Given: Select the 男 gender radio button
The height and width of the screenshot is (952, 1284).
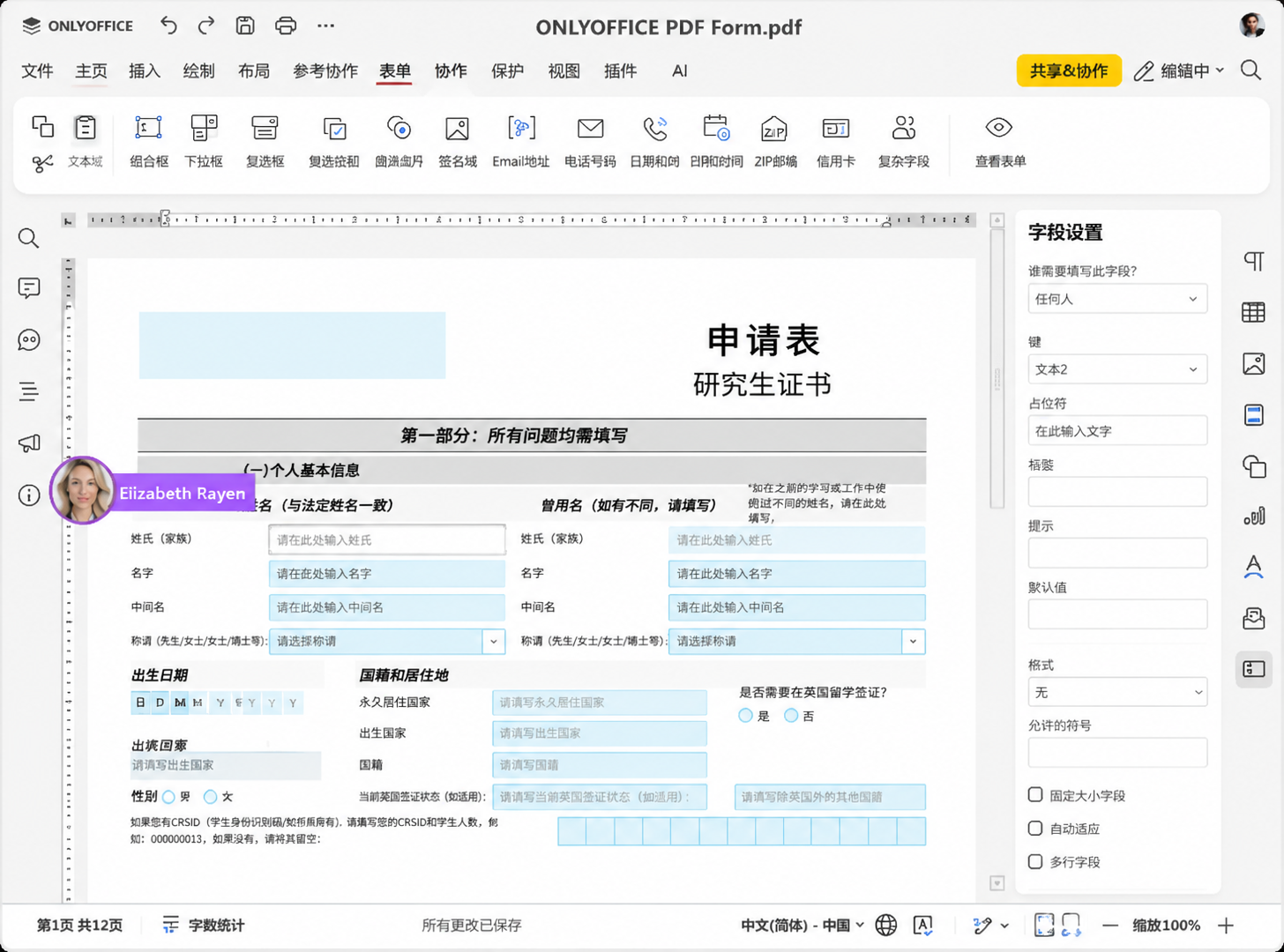Looking at the screenshot, I should point(168,797).
